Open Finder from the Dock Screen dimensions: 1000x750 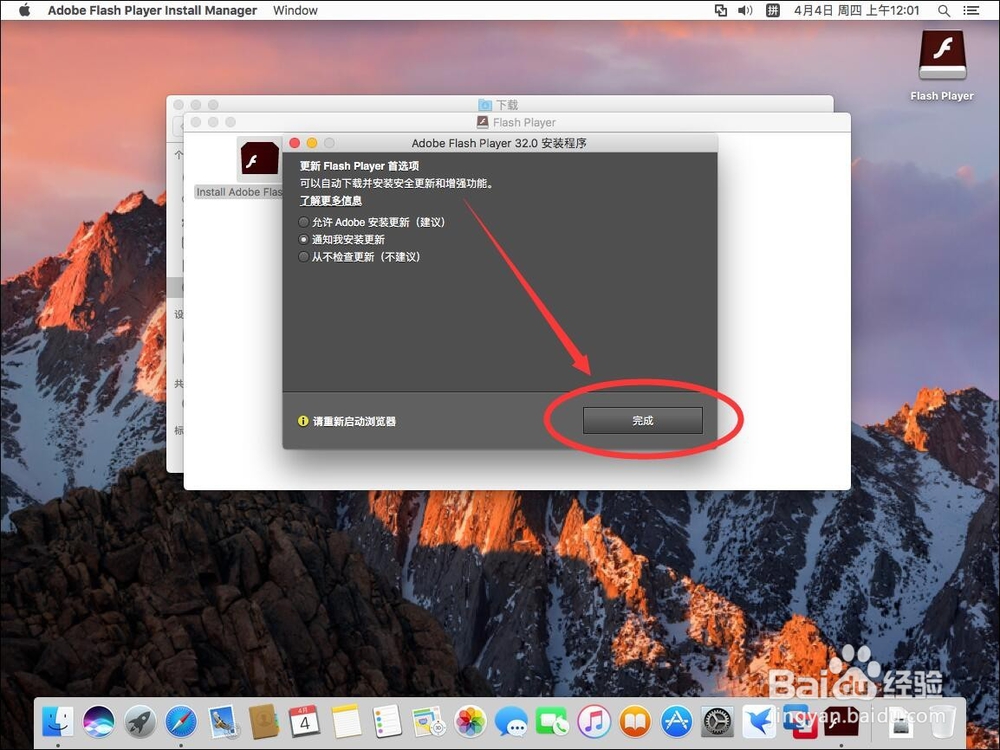57,721
